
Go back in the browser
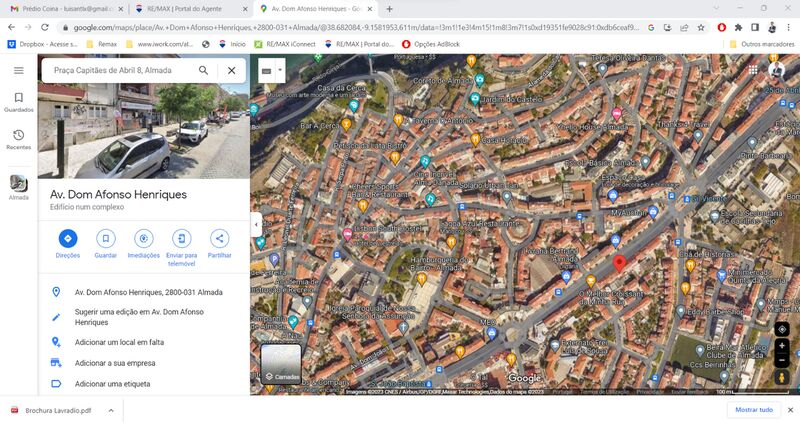tap(11, 28)
